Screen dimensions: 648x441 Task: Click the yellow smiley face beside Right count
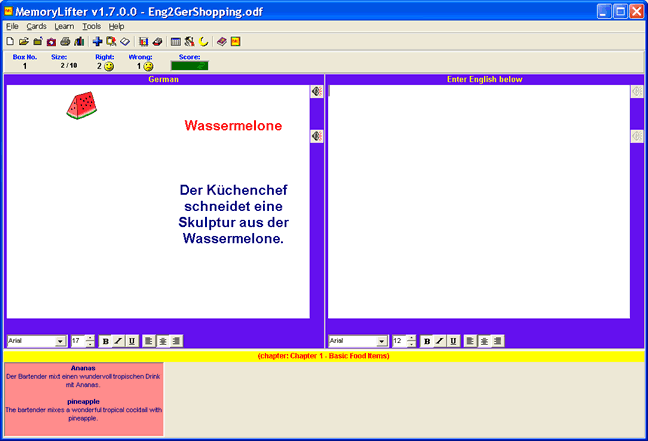109,66
